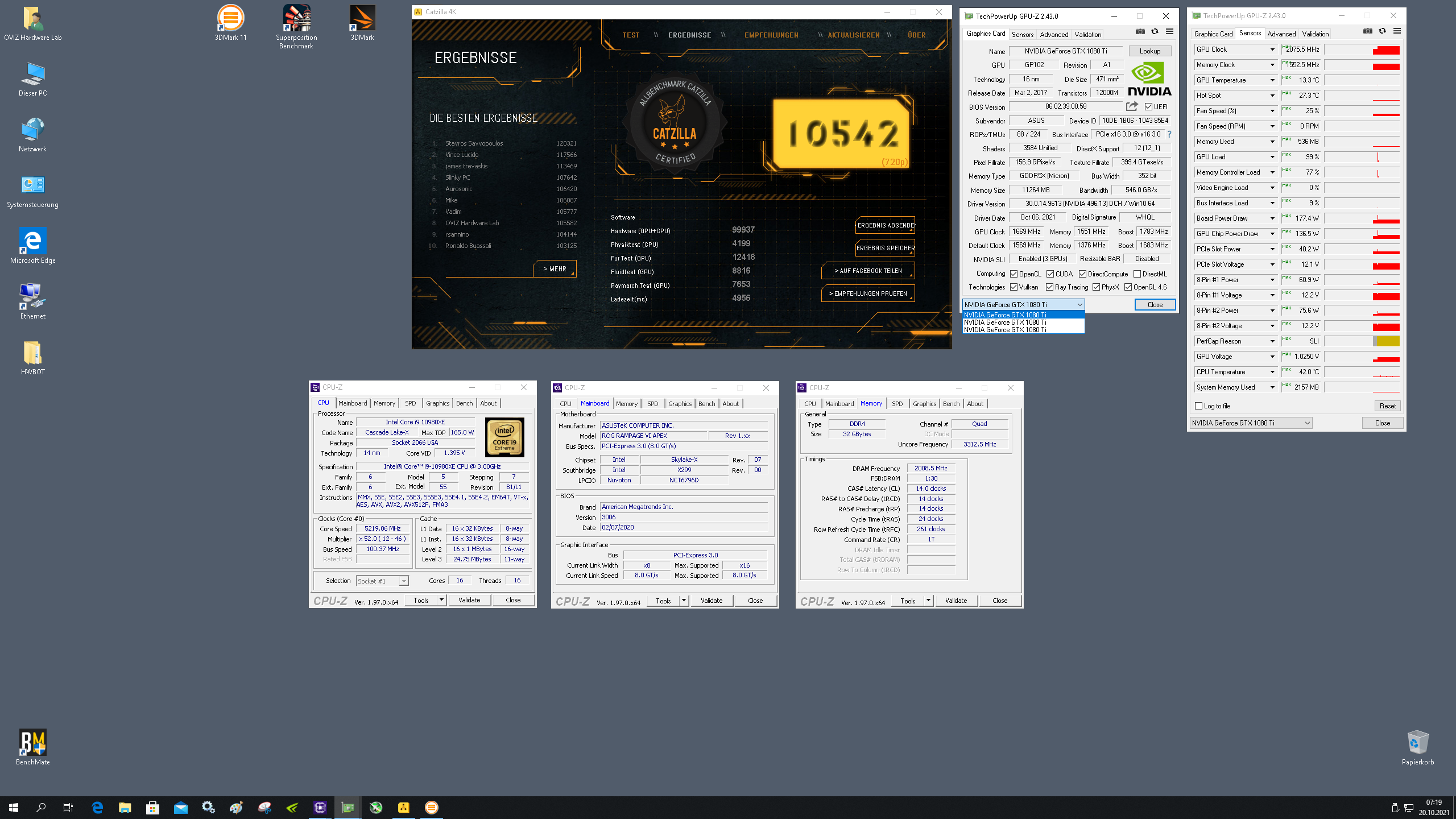Select the second NVIDIA GeForce GTX 1080 Ti list entry
Screen dimensions: 1456x819
1023,322
